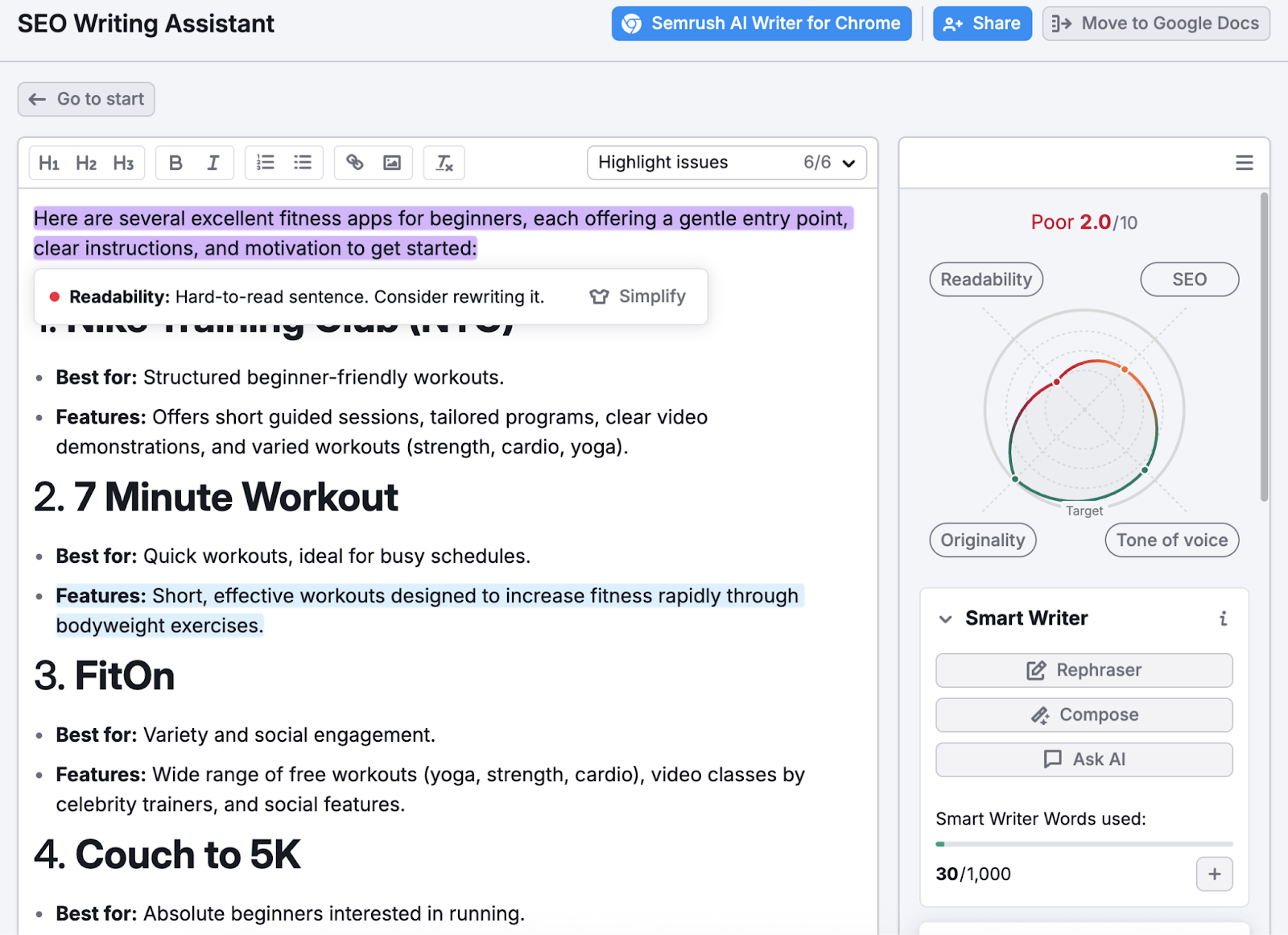Apply Heading 1 formatting

coord(49,162)
